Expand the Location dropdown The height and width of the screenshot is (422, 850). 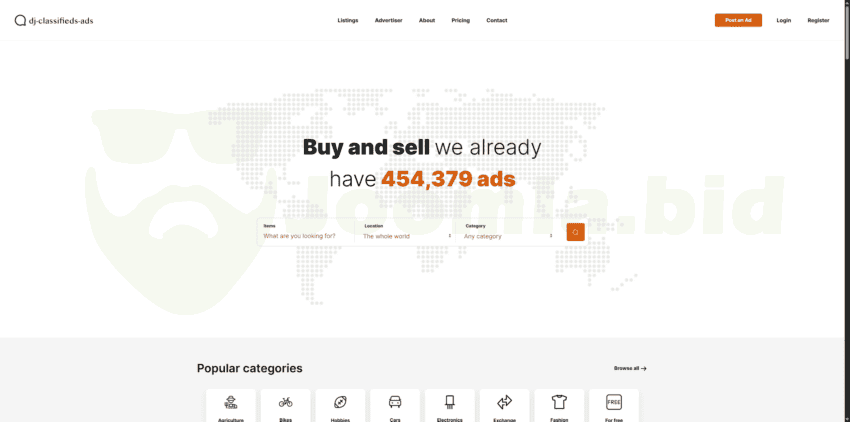point(407,236)
